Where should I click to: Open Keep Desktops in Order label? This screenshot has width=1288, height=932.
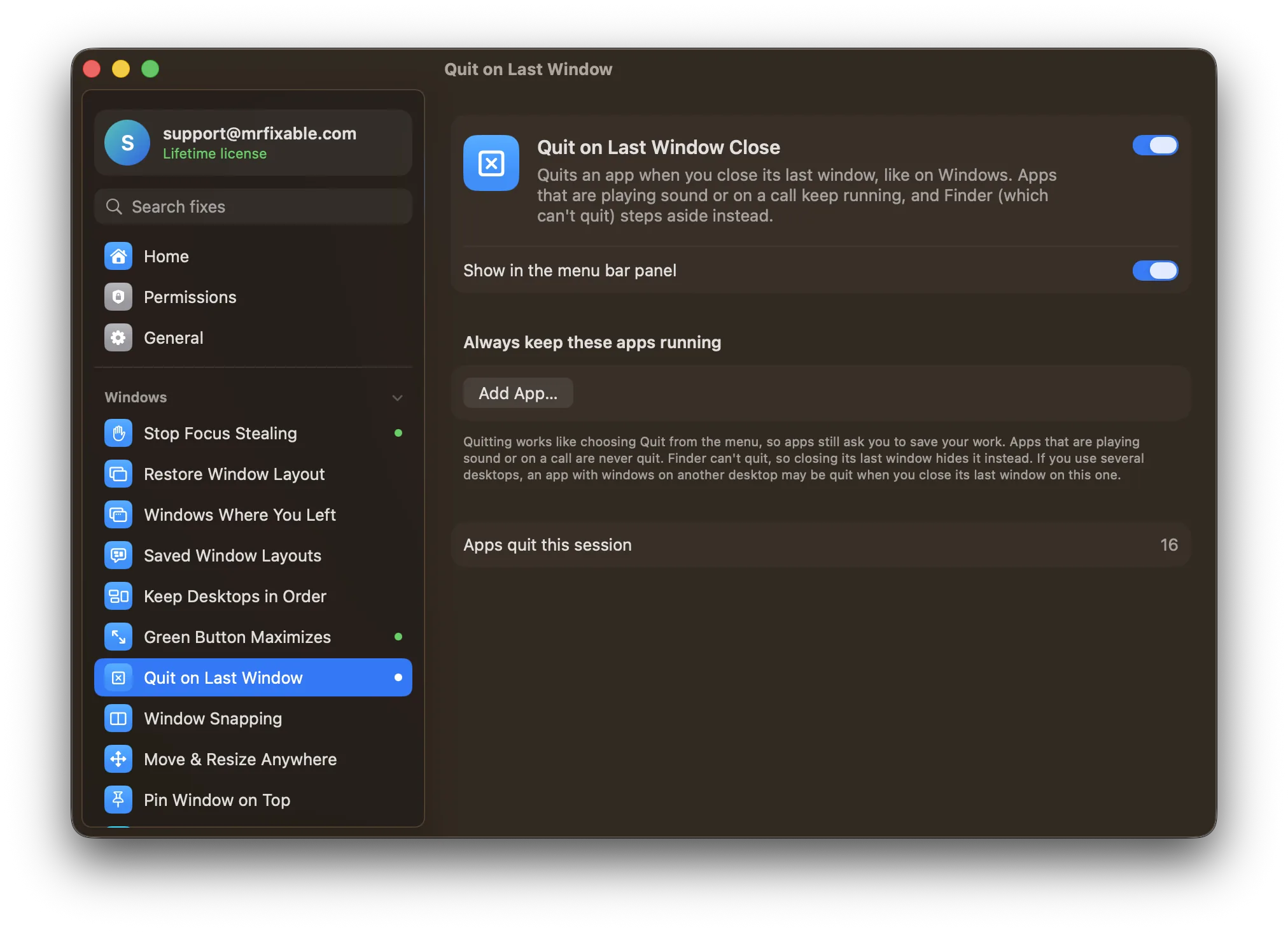click(235, 597)
